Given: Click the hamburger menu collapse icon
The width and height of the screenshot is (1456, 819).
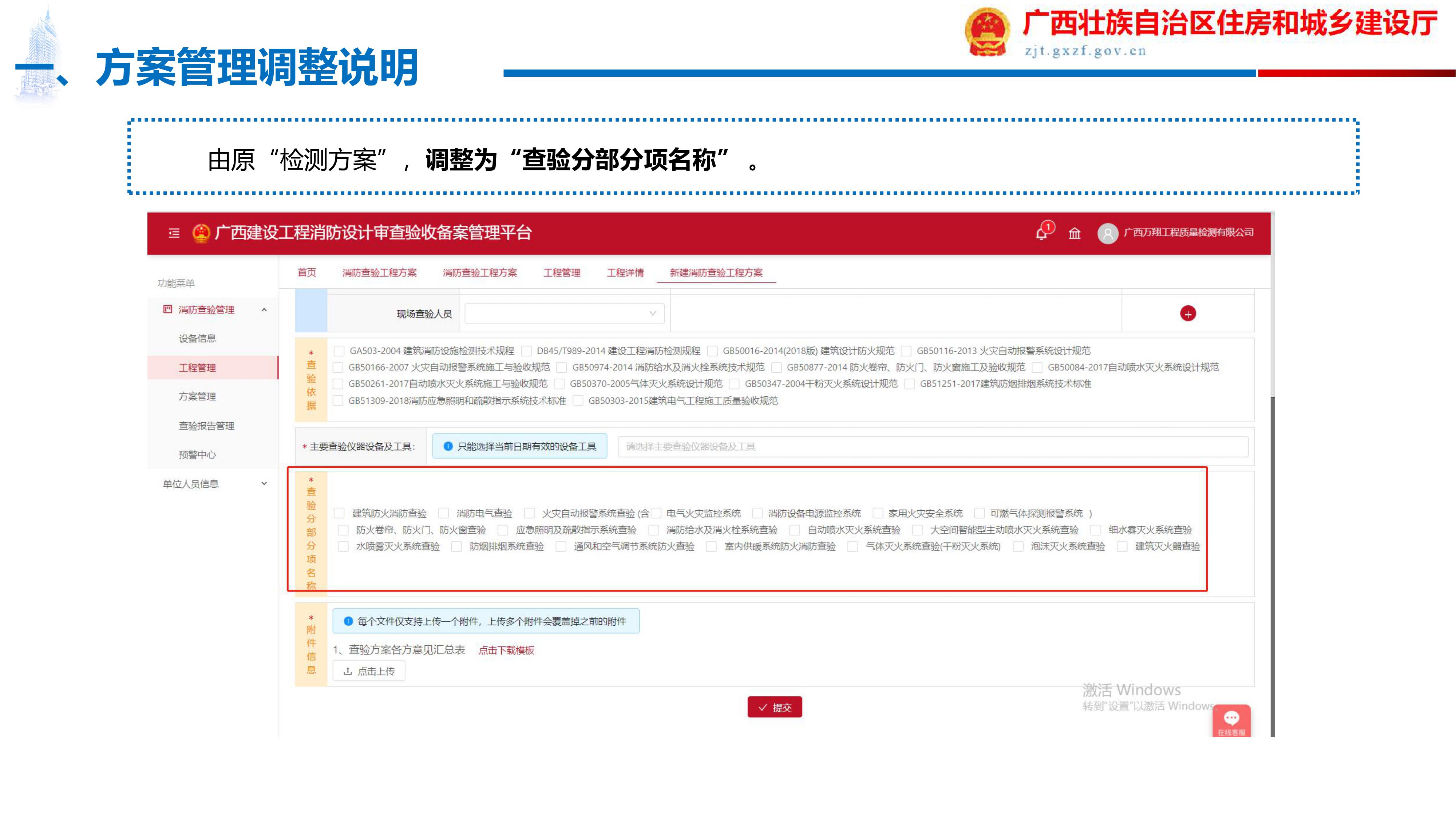Looking at the screenshot, I should 174,233.
